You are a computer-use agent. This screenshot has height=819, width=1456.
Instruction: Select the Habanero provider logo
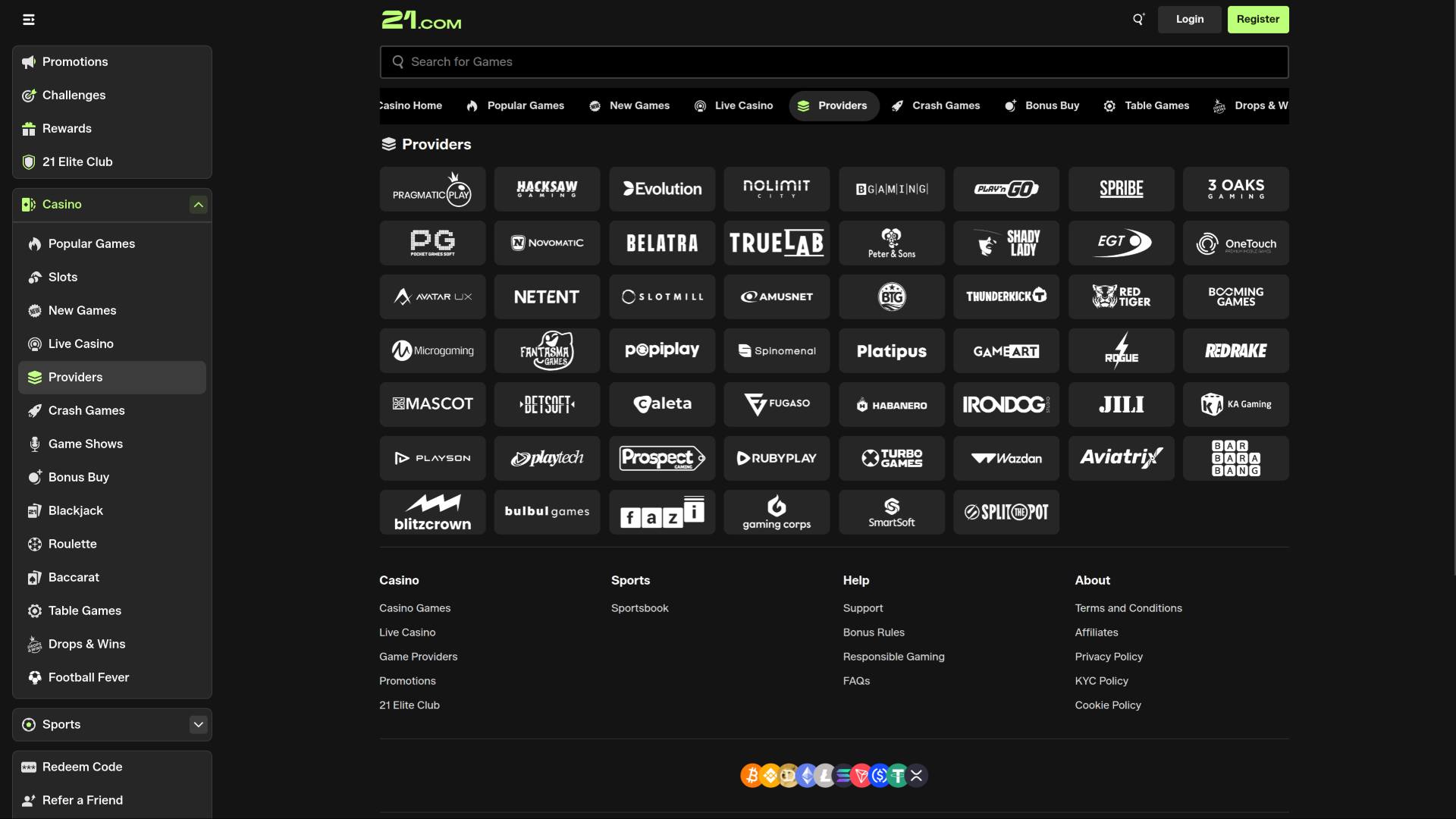[892, 404]
